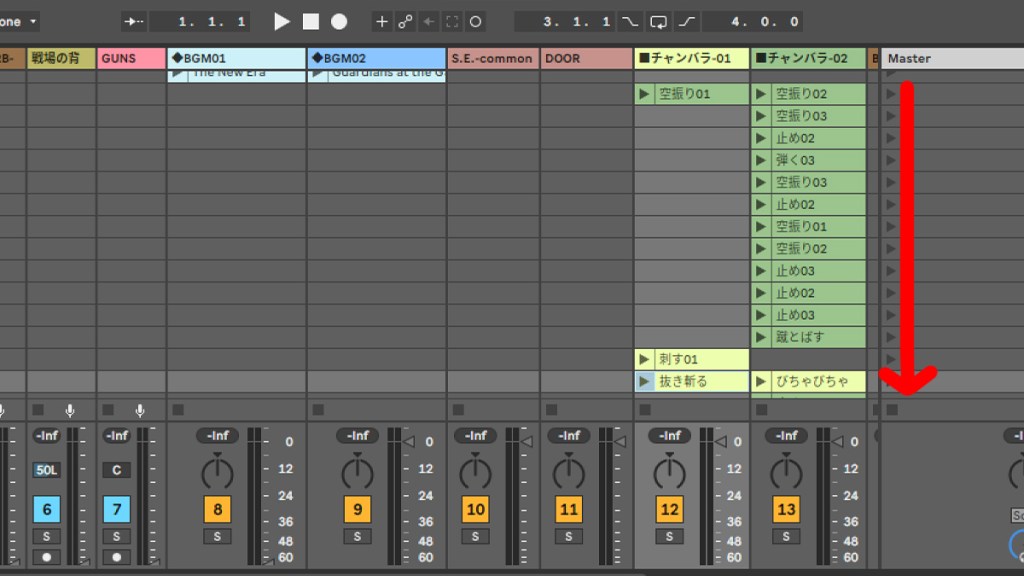Viewport: 1024px width, 576px height.
Task: Toggle the MIDI Arrangement Overdub plus icon
Action: [382, 21]
